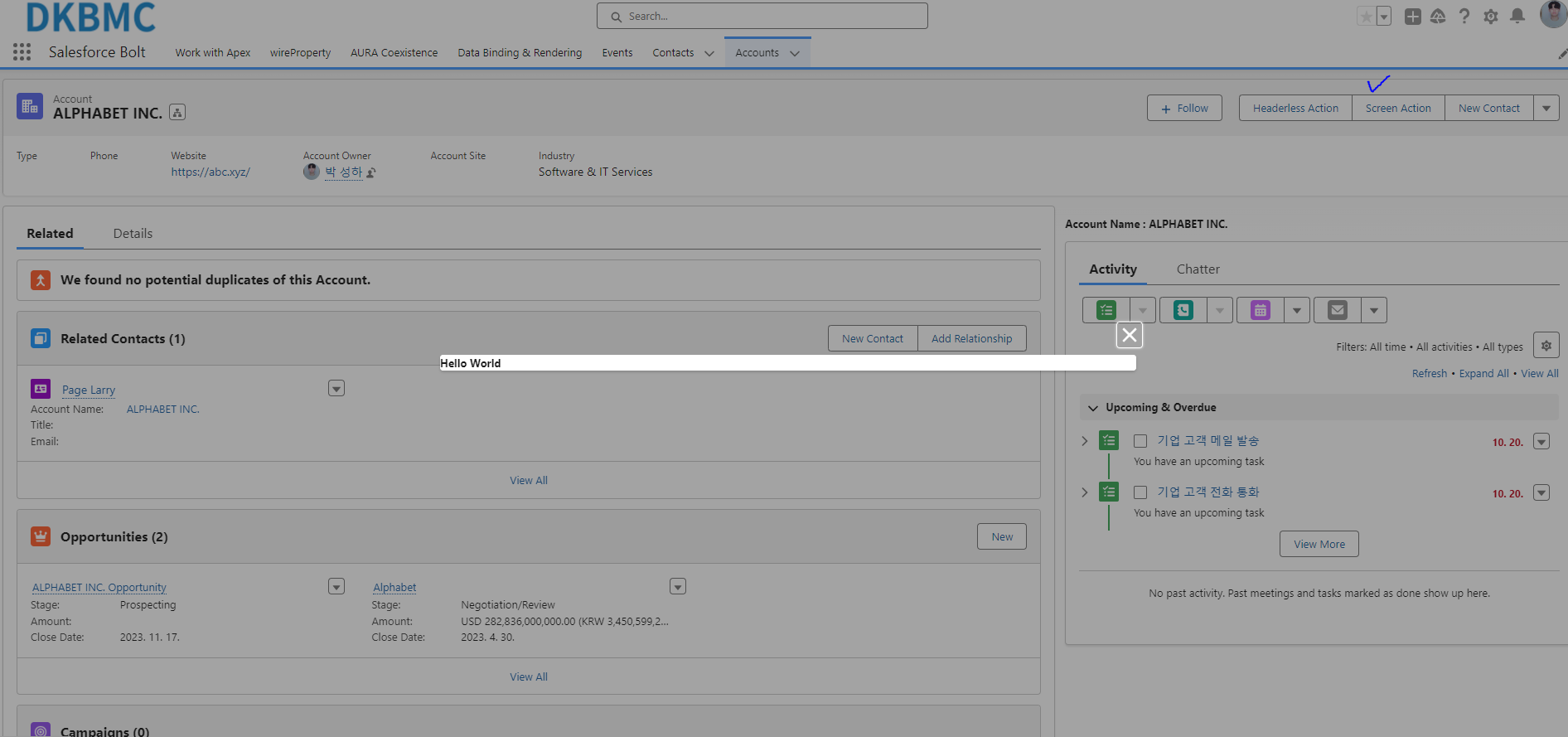Open the New Task dropdown arrow
Viewport: 1568px width, 737px height.
1143,310
